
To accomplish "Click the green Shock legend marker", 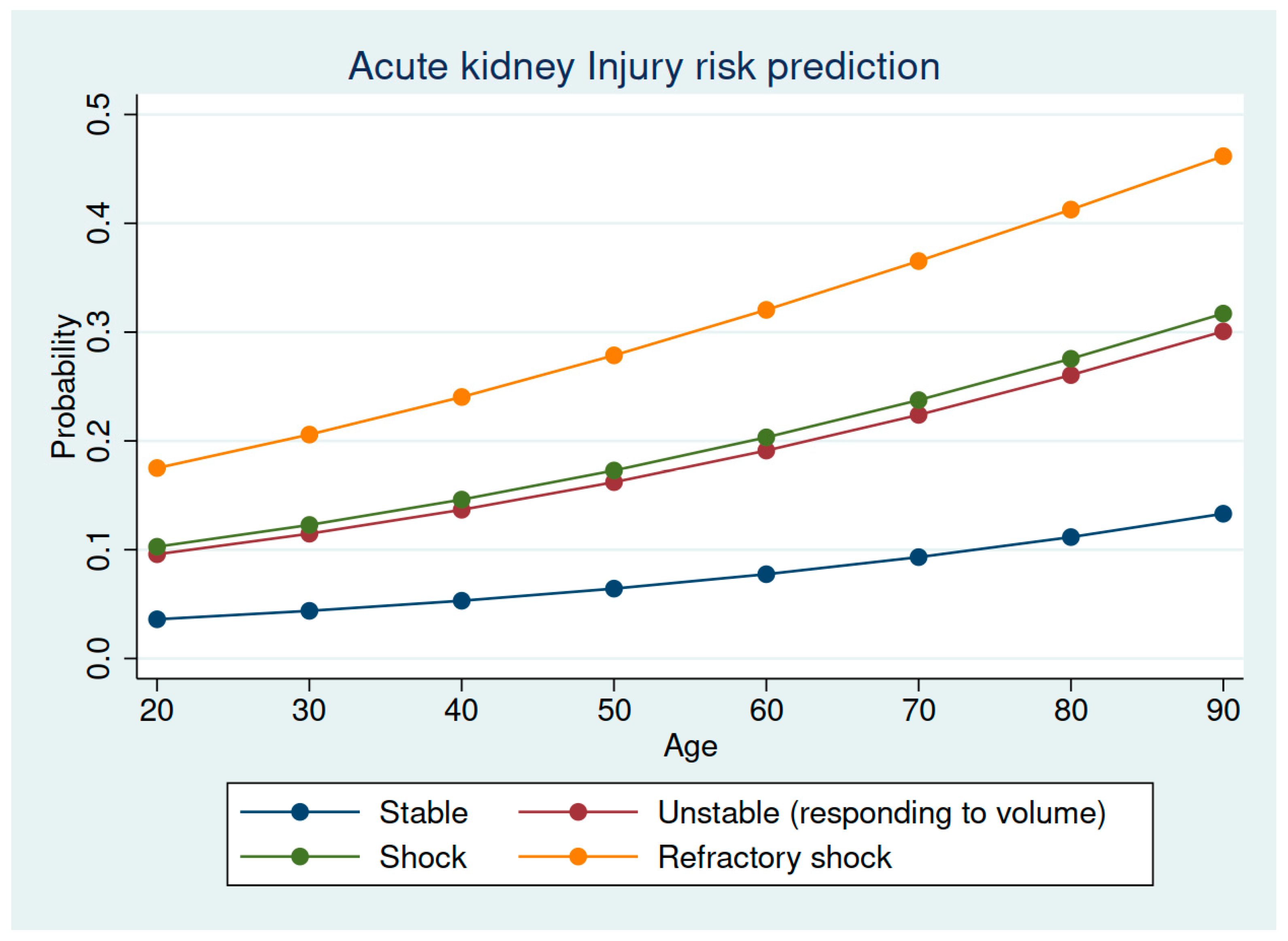I will click(x=300, y=857).
